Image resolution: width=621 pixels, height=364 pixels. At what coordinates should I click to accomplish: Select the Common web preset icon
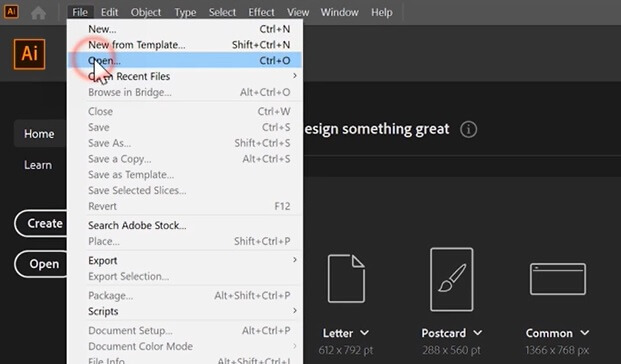[x=558, y=279]
